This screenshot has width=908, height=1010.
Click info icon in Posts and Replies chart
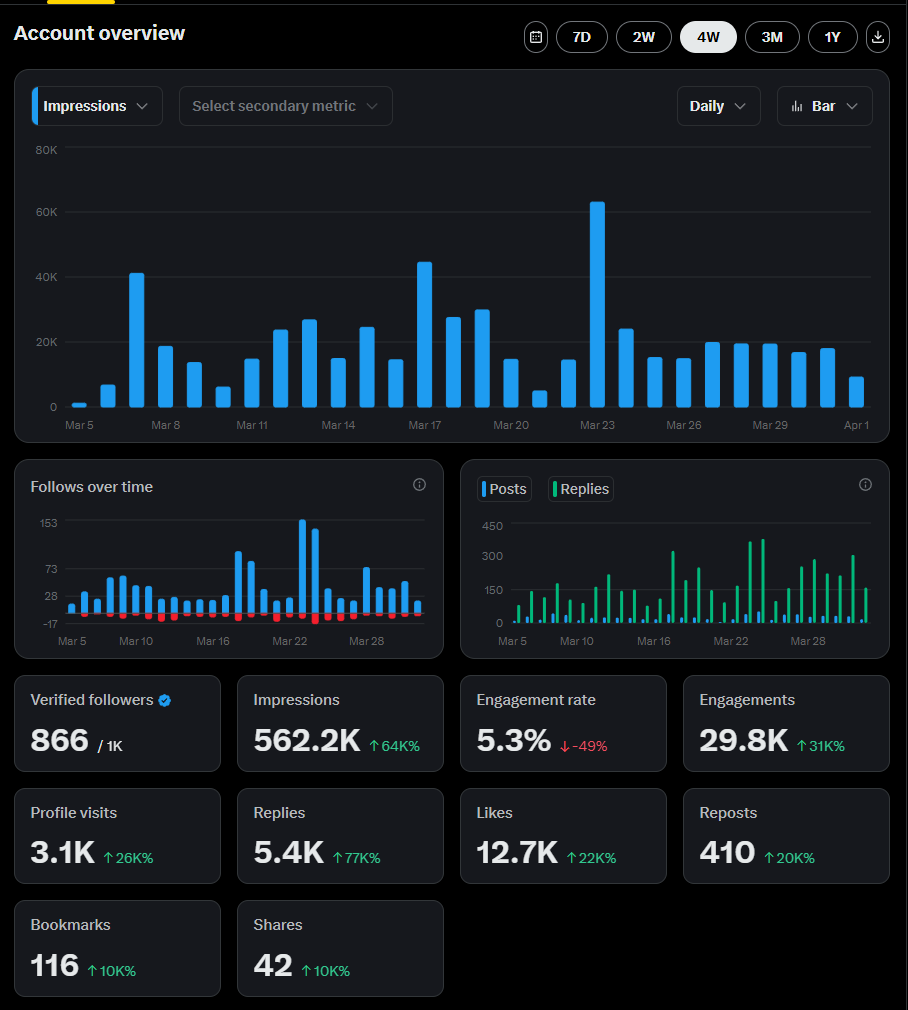[x=865, y=484]
